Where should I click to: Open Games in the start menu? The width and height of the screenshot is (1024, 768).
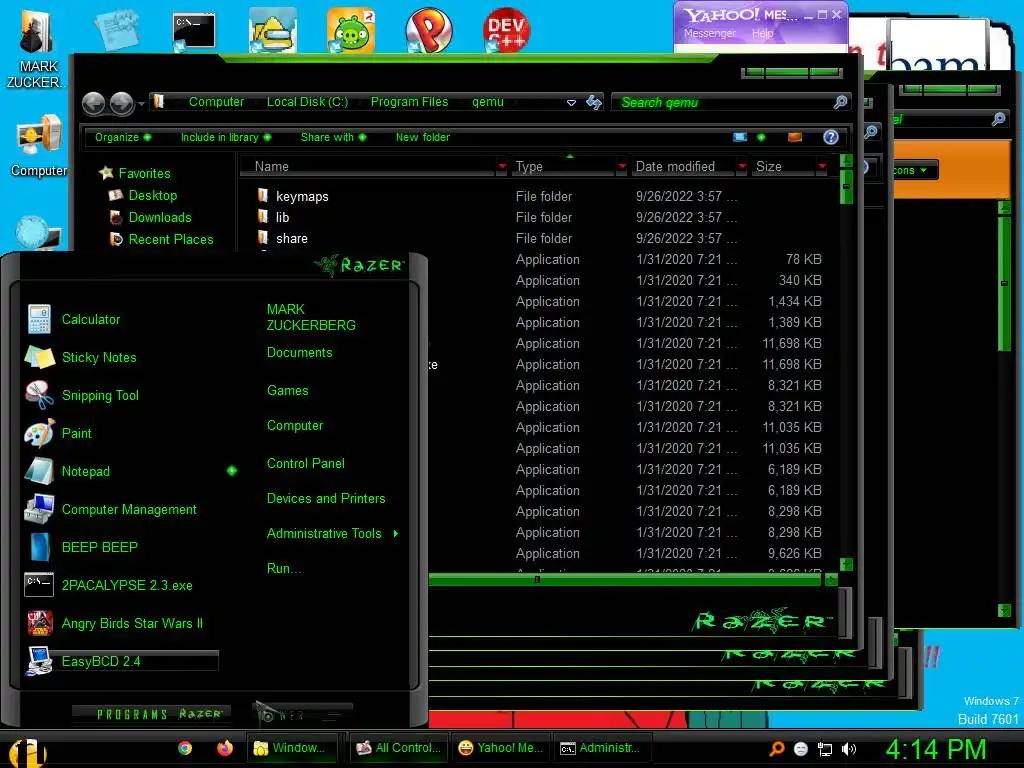(x=287, y=391)
